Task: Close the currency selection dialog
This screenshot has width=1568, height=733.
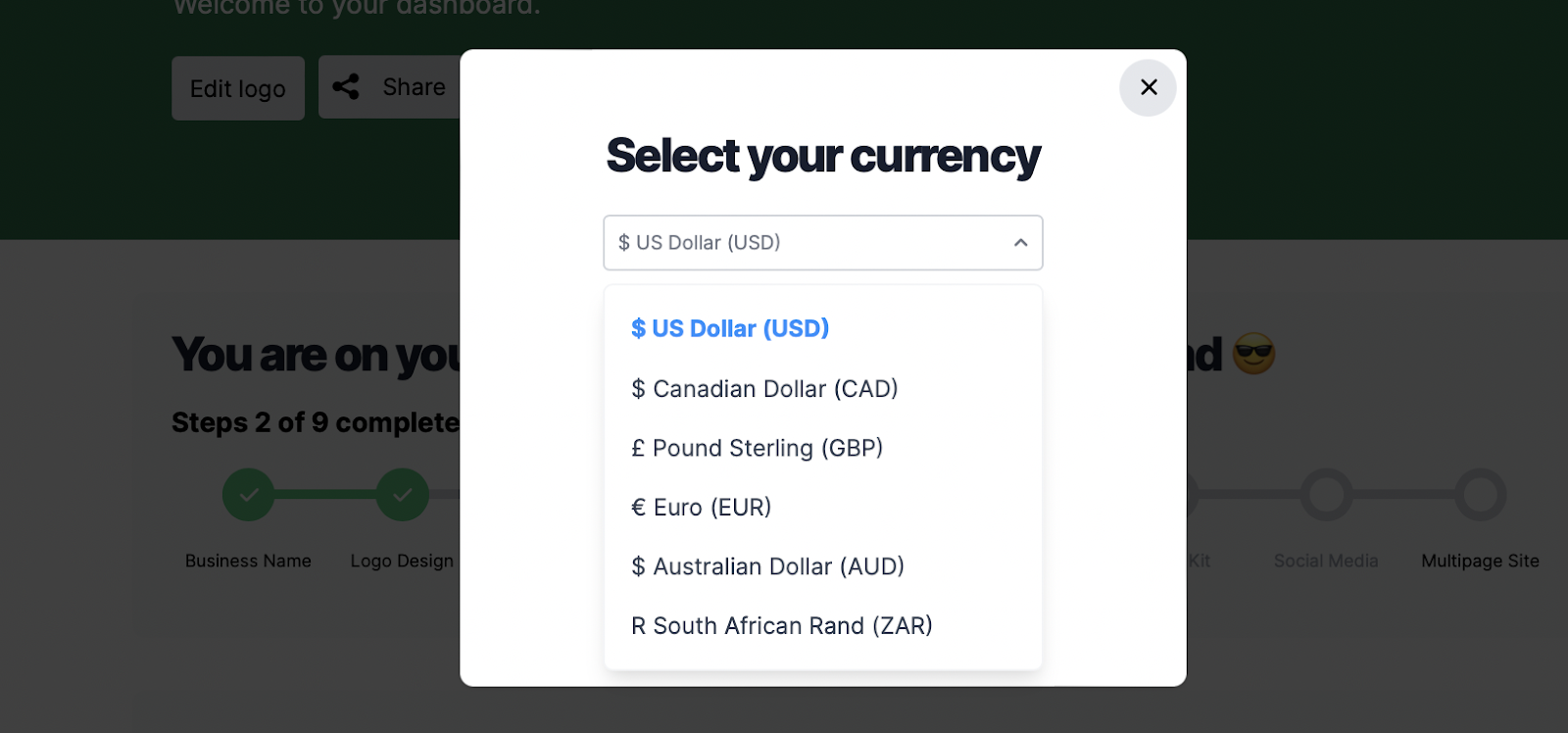Action: pyautogui.click(x=1148, y=87)
